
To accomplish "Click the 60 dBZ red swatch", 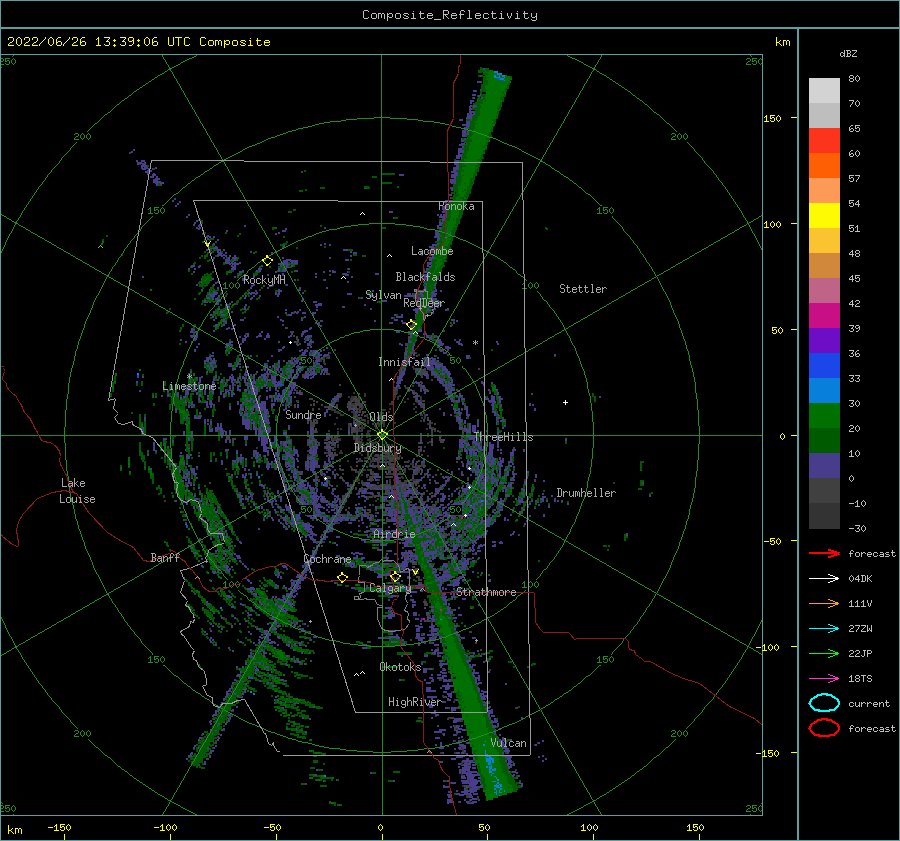I will pos(824,141).
